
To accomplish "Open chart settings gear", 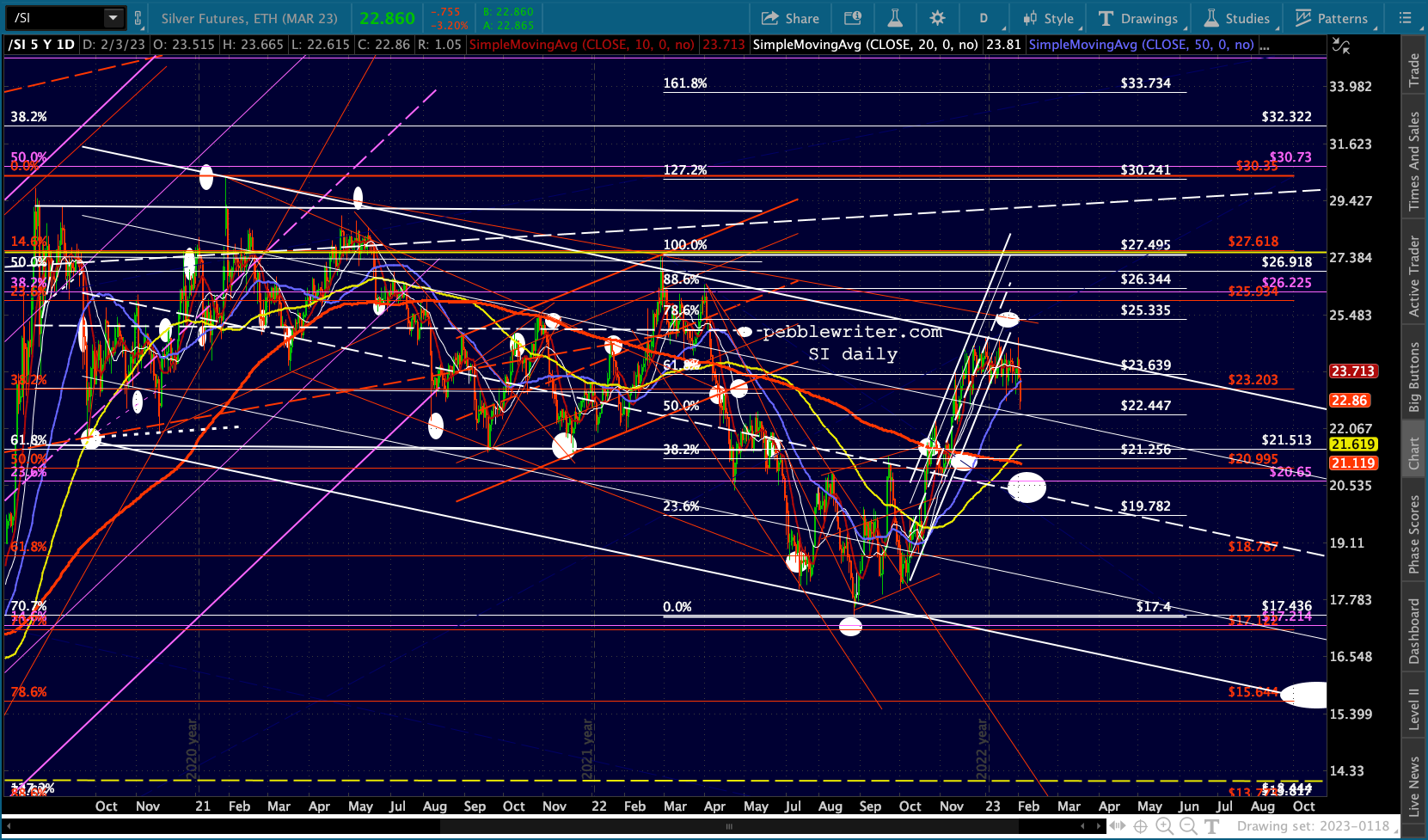I will point(937,18).
